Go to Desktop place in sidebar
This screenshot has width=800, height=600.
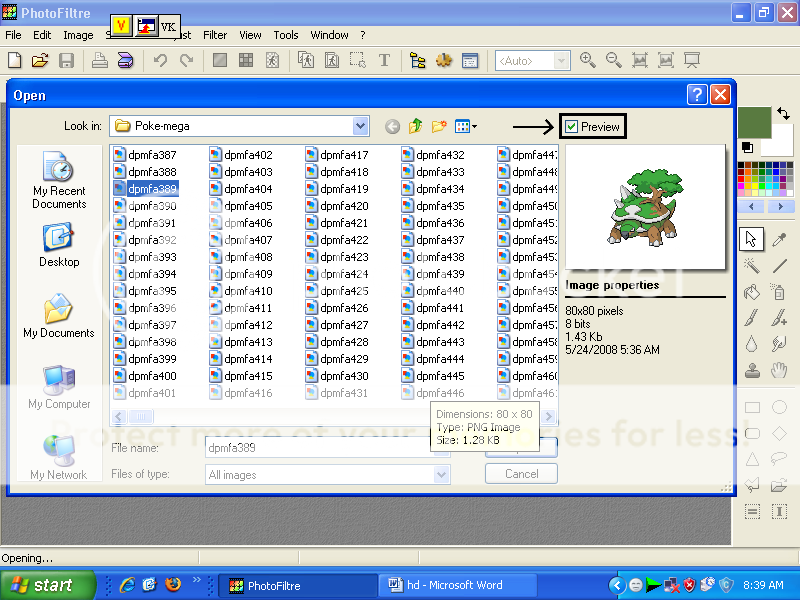pyautogui.click(x=59, y=245)
